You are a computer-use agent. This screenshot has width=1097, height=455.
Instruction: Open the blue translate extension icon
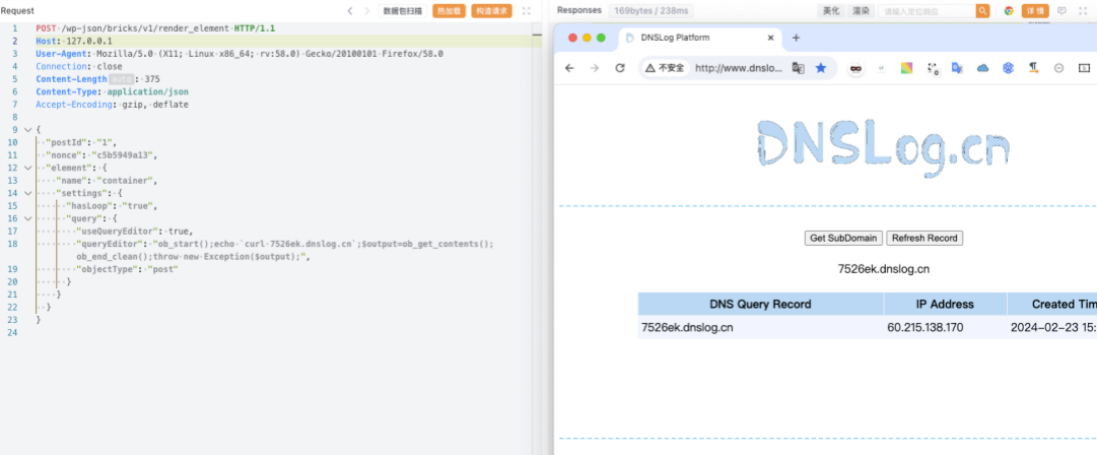pyautogui.click(x=958, y=68)
